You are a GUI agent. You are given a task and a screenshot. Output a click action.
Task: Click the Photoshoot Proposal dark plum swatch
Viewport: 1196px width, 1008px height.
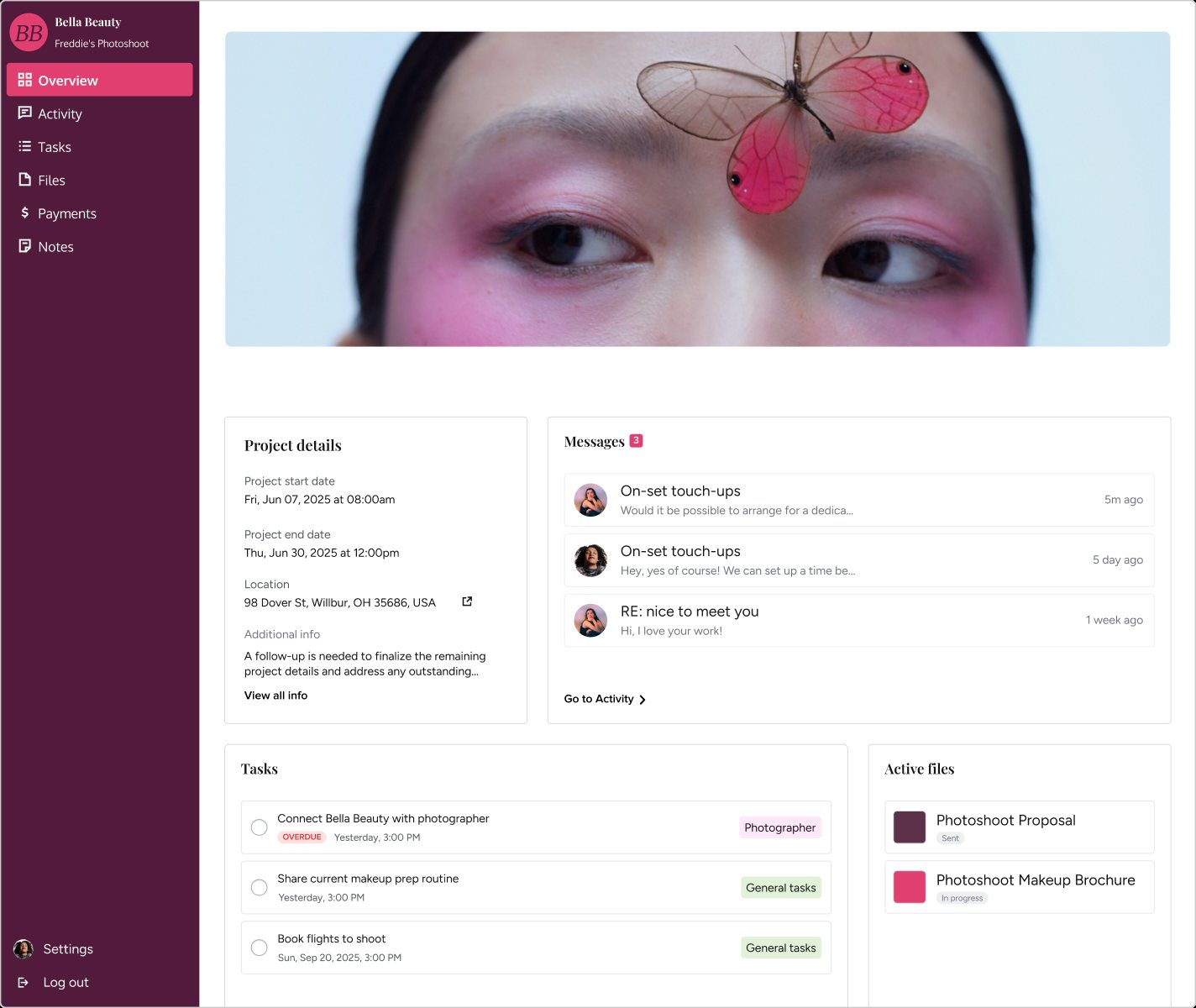coord(910,827)
